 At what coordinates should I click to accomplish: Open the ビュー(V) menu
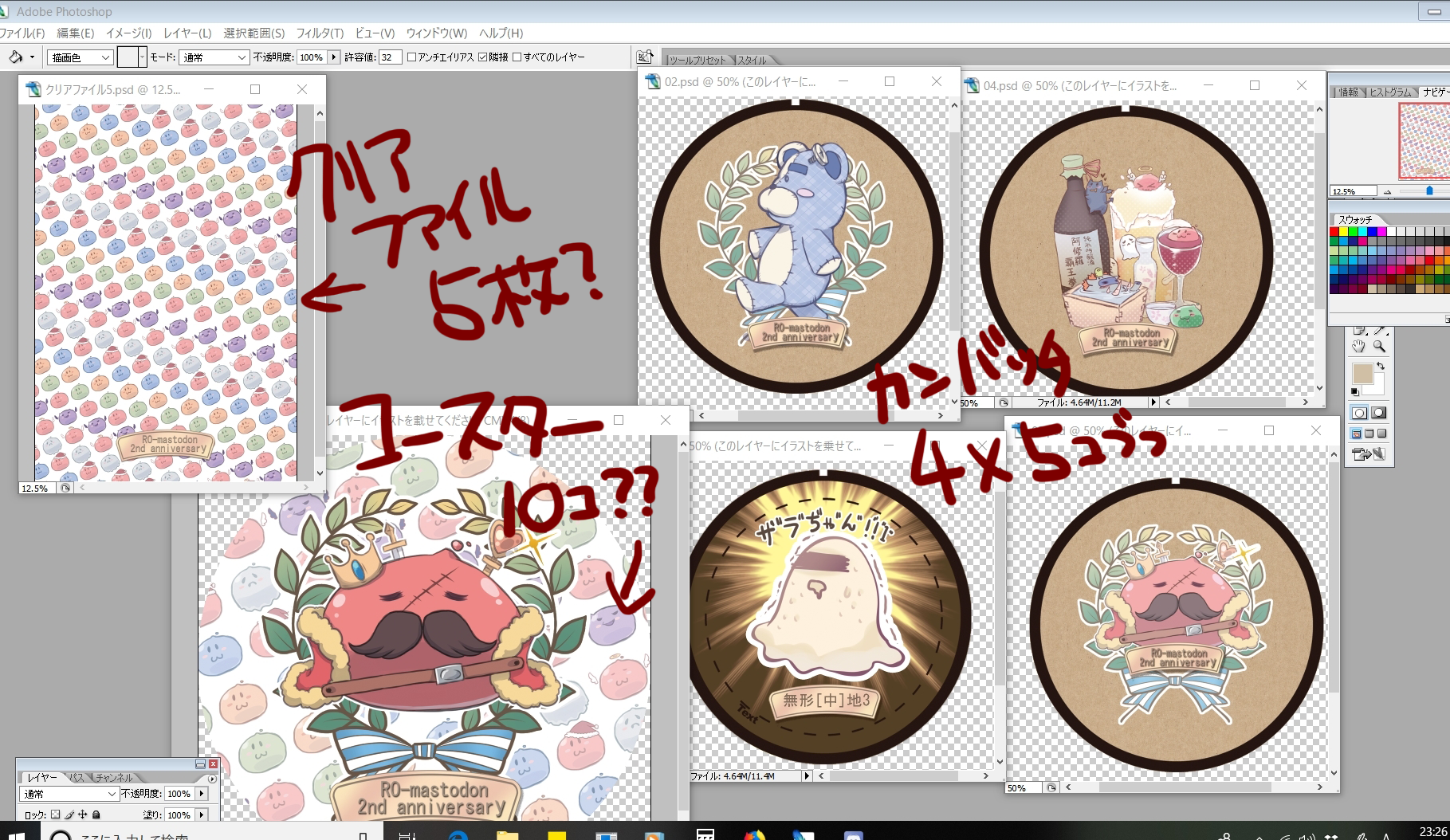[x=375, y=33]
